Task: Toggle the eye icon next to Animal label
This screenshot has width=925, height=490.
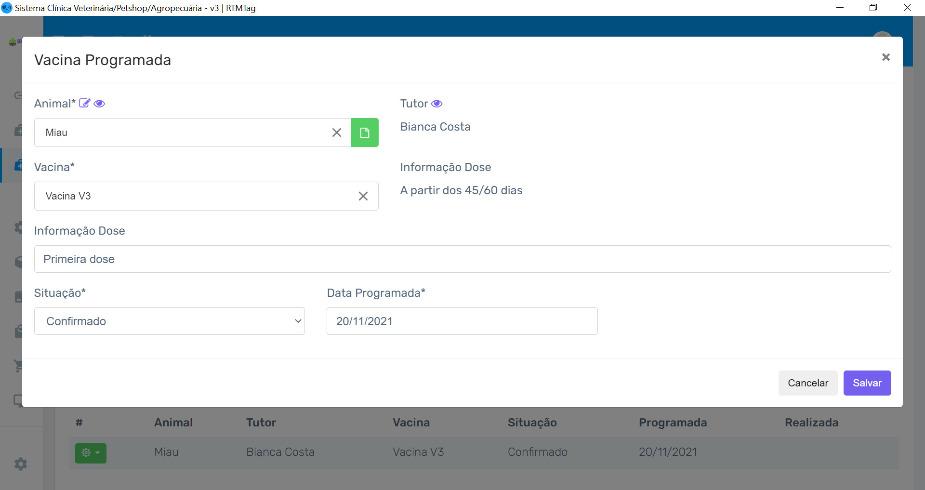Action: tap(99, 103)
